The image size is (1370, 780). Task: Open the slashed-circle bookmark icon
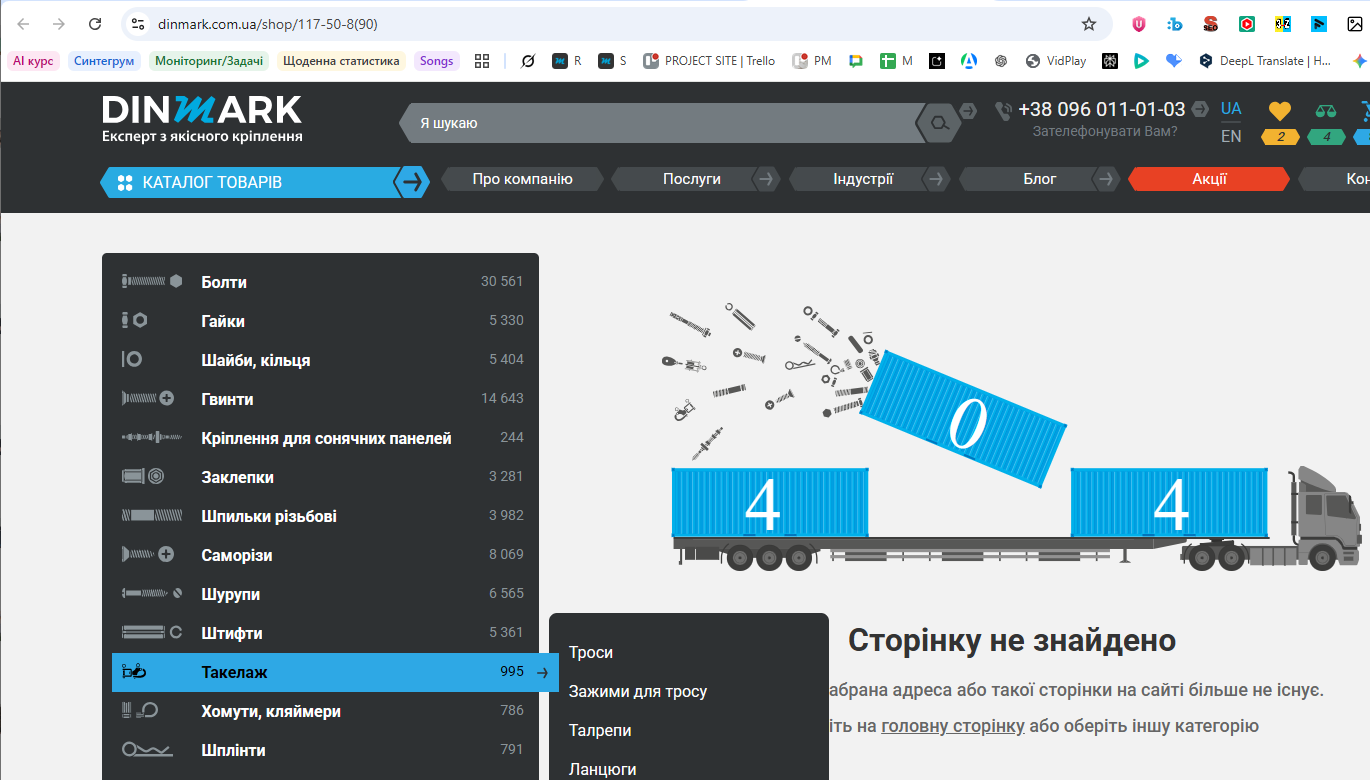pos(528,61)
